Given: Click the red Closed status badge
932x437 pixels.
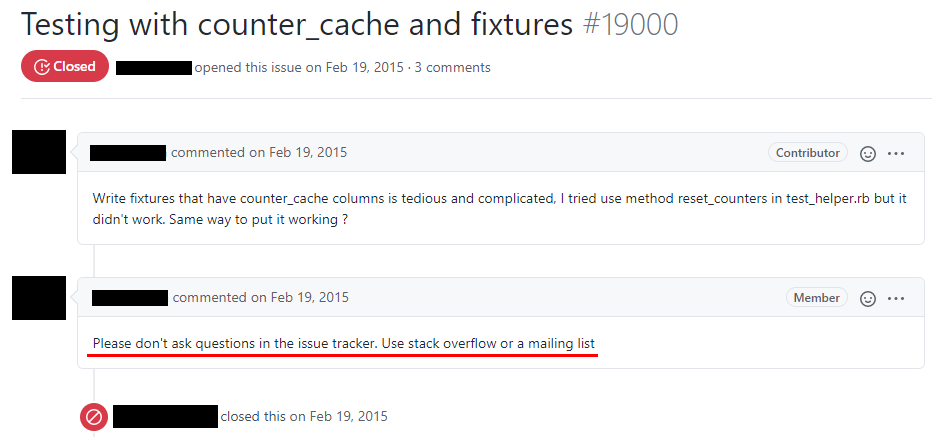Looking at the screenshot, I should pyautogui.click(x=65, y=67).
